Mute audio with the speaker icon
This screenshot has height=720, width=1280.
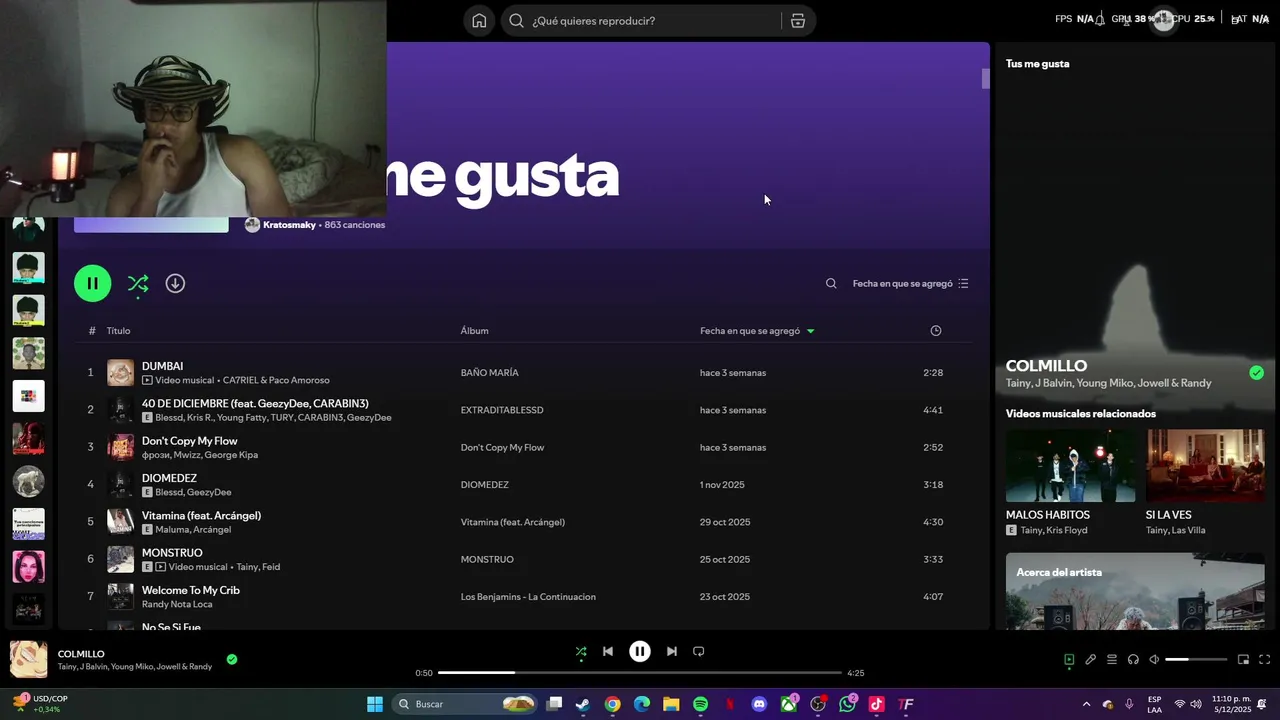[x=1154, y=660]
